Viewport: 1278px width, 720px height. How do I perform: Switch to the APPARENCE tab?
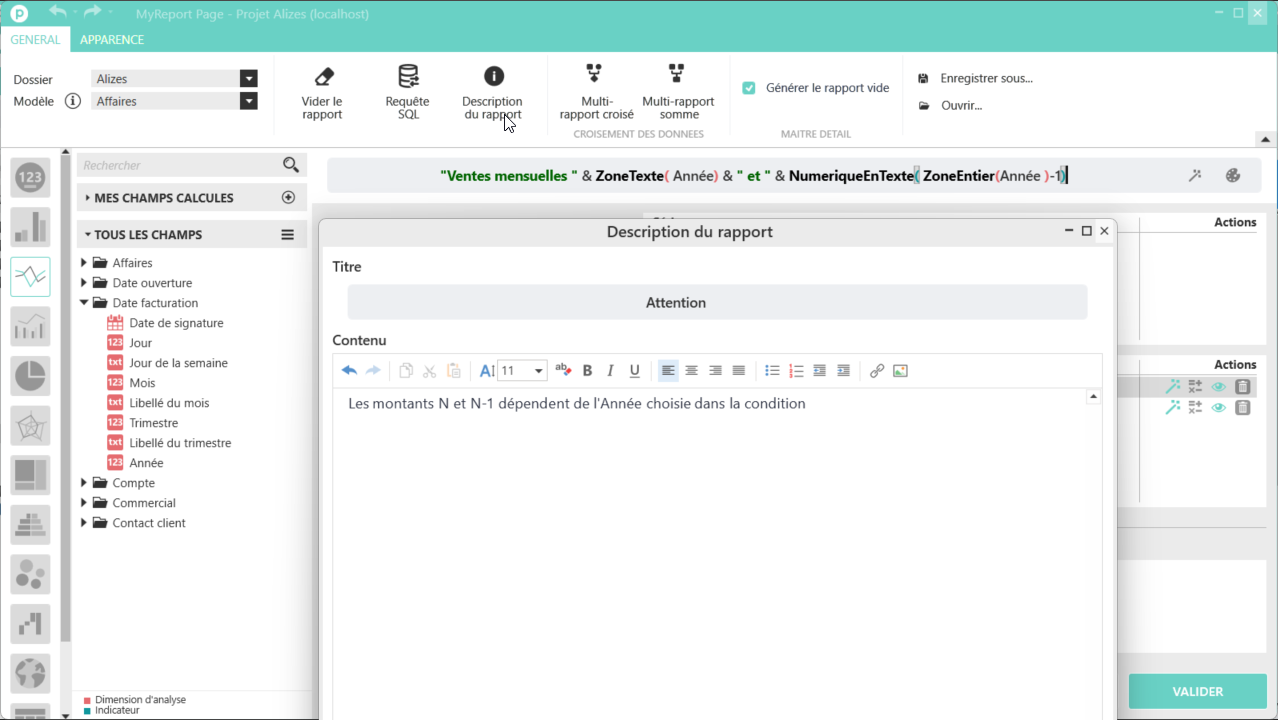point(112,40)
